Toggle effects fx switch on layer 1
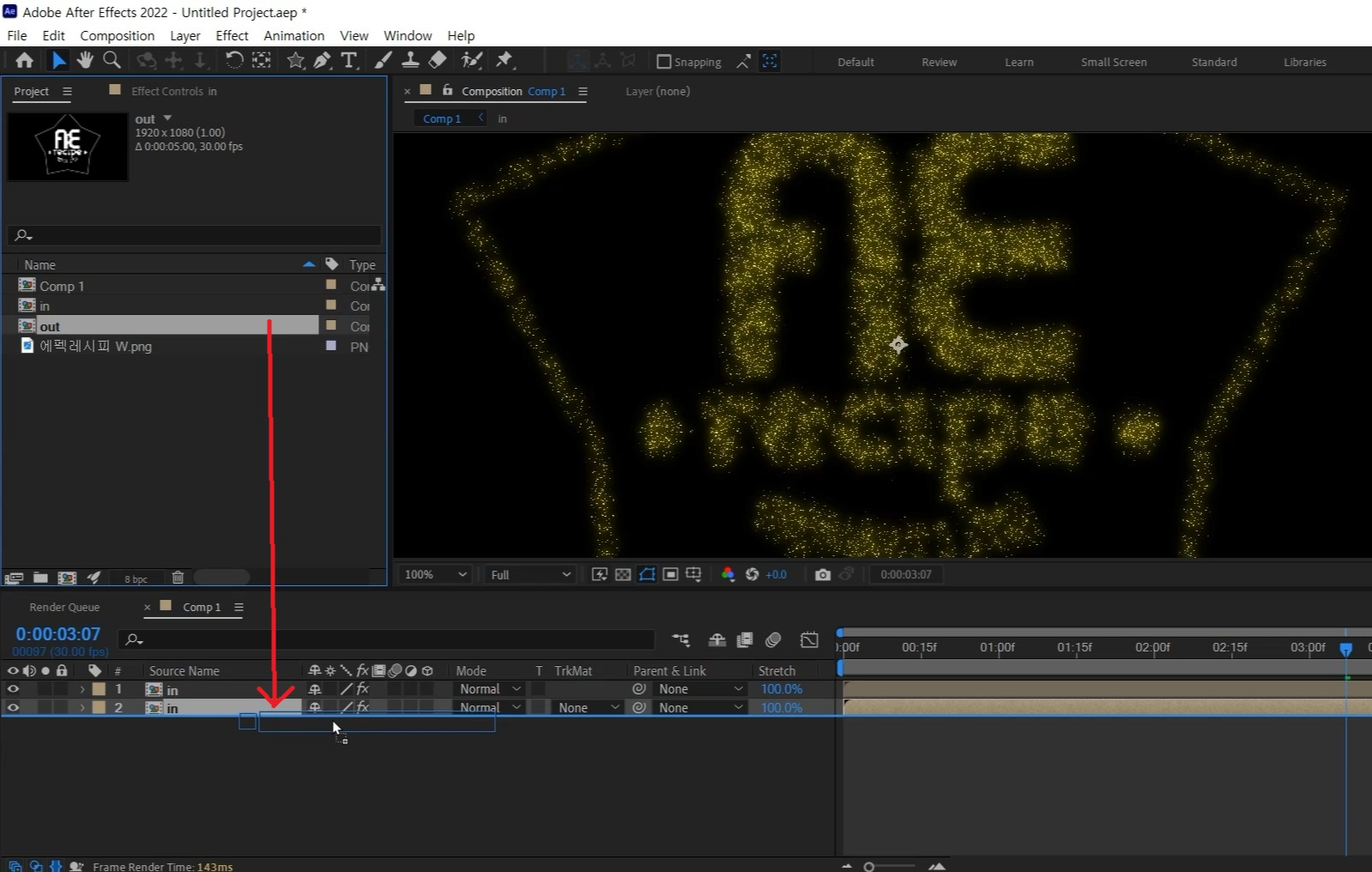The width and height of the screenshot is (1372, 872). coord(363,689)
